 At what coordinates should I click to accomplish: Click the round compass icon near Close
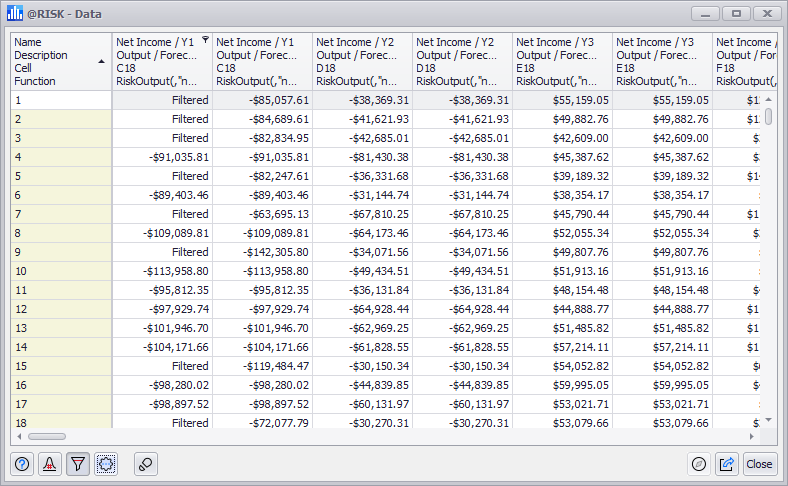pyautogui.click(x=699, y=464)
